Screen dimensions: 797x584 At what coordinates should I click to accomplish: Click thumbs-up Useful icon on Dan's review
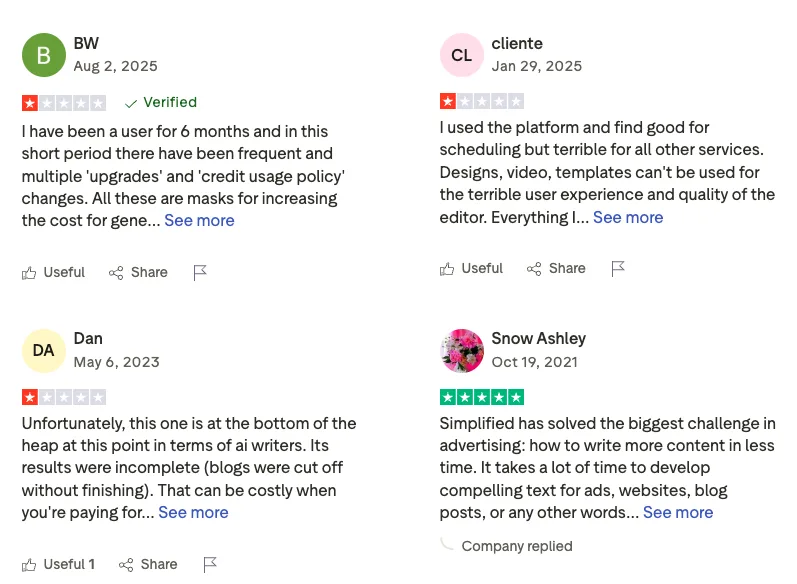(x=29, y=565)
